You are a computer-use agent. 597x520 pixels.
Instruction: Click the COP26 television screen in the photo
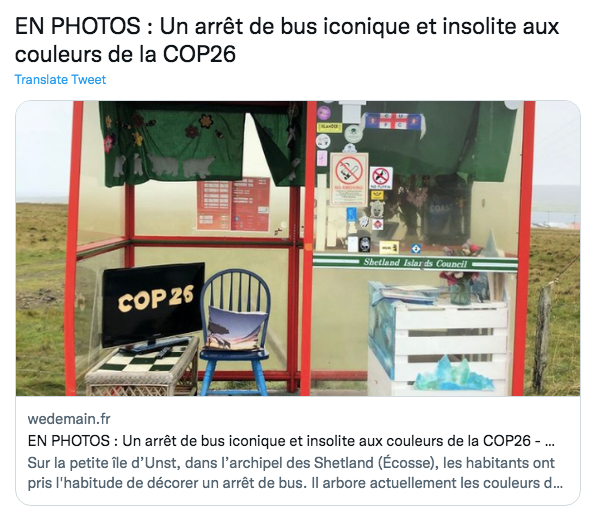point(153,306)
